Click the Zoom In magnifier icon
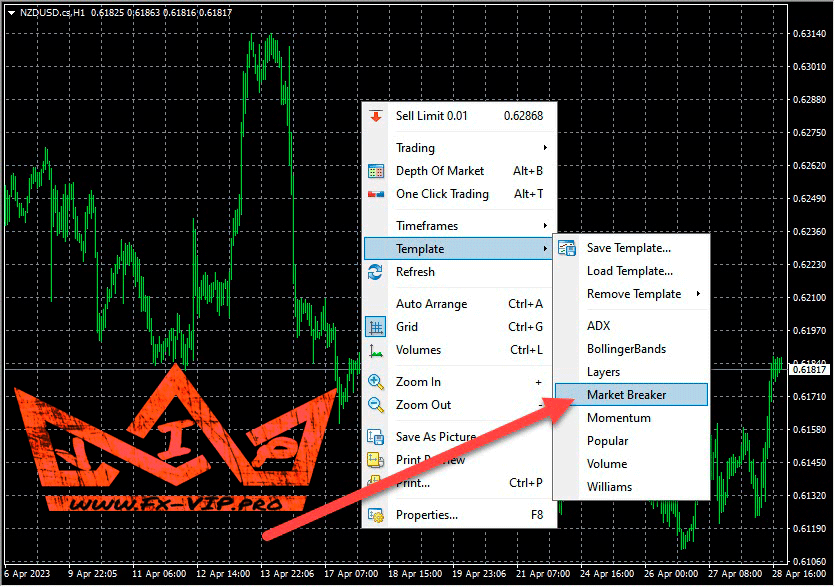 [x=376, y=382]
